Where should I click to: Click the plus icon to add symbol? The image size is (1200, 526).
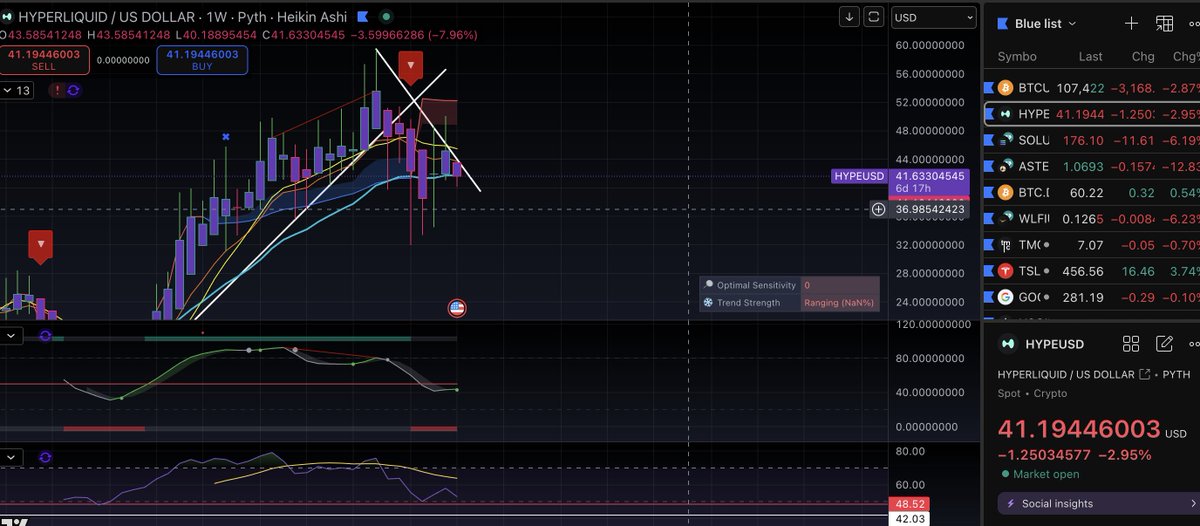pos(1131,23)
